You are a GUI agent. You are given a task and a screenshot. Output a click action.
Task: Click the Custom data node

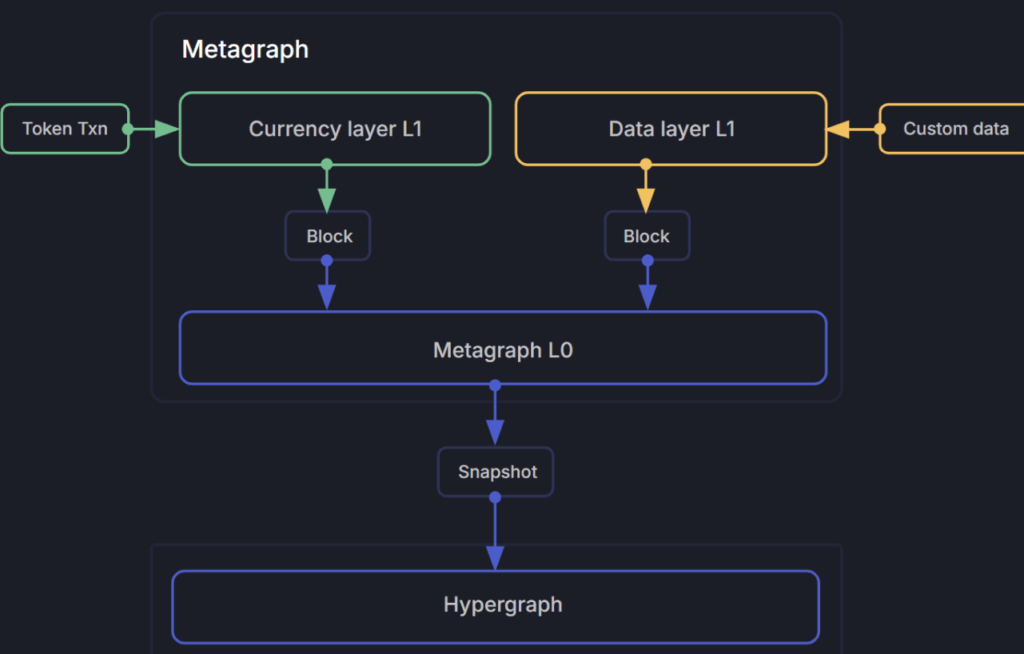[955, 129]
